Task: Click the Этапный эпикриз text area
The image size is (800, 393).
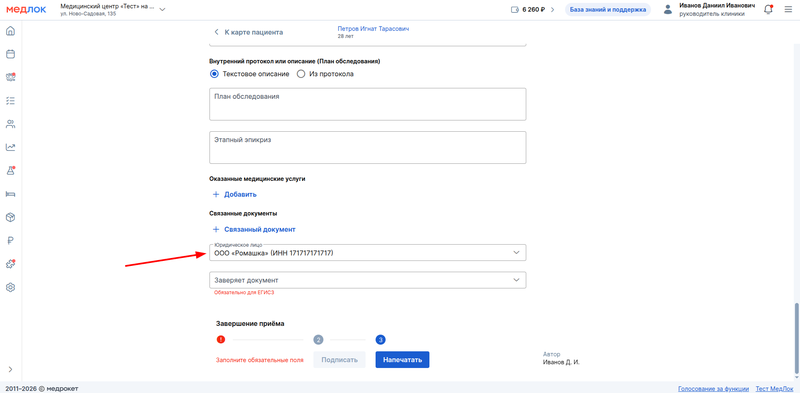Action: tap(367, 148)
